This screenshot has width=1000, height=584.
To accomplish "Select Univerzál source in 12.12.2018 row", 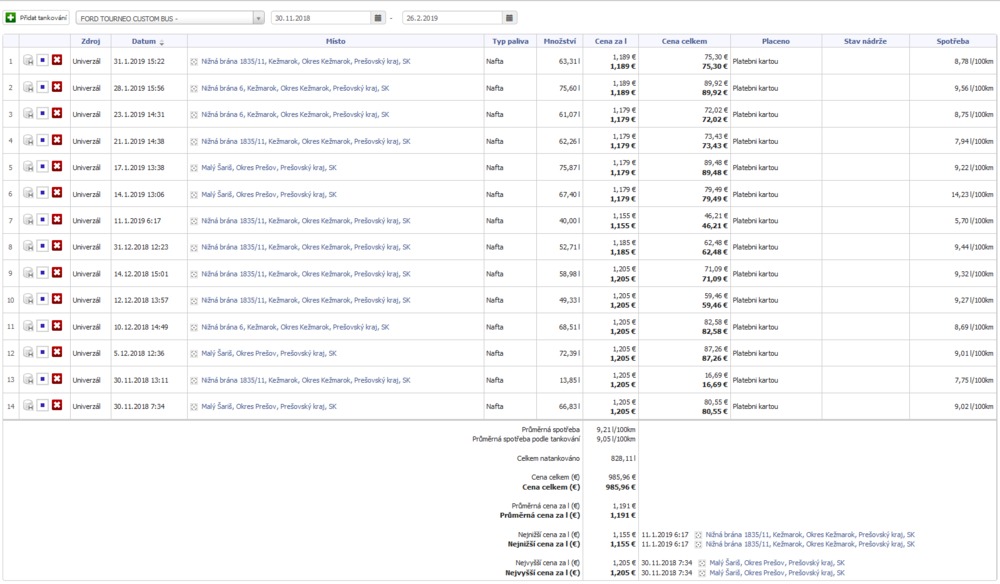I will click(86, 300).
